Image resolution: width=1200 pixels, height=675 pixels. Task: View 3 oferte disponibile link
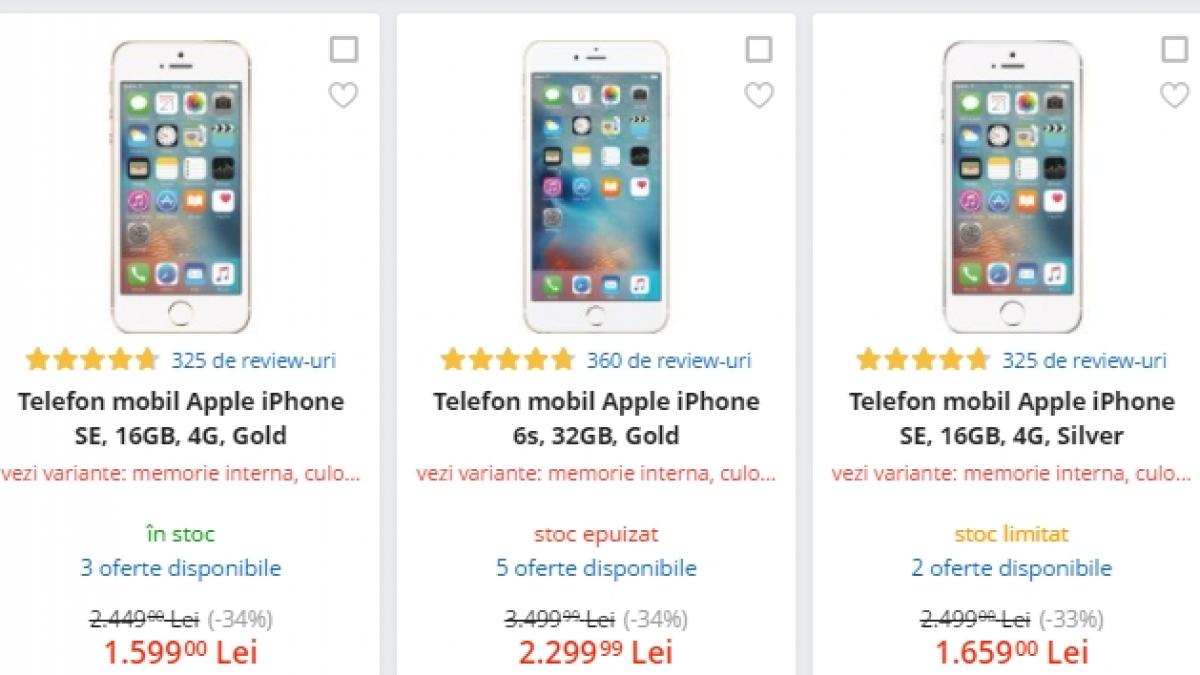181,568
